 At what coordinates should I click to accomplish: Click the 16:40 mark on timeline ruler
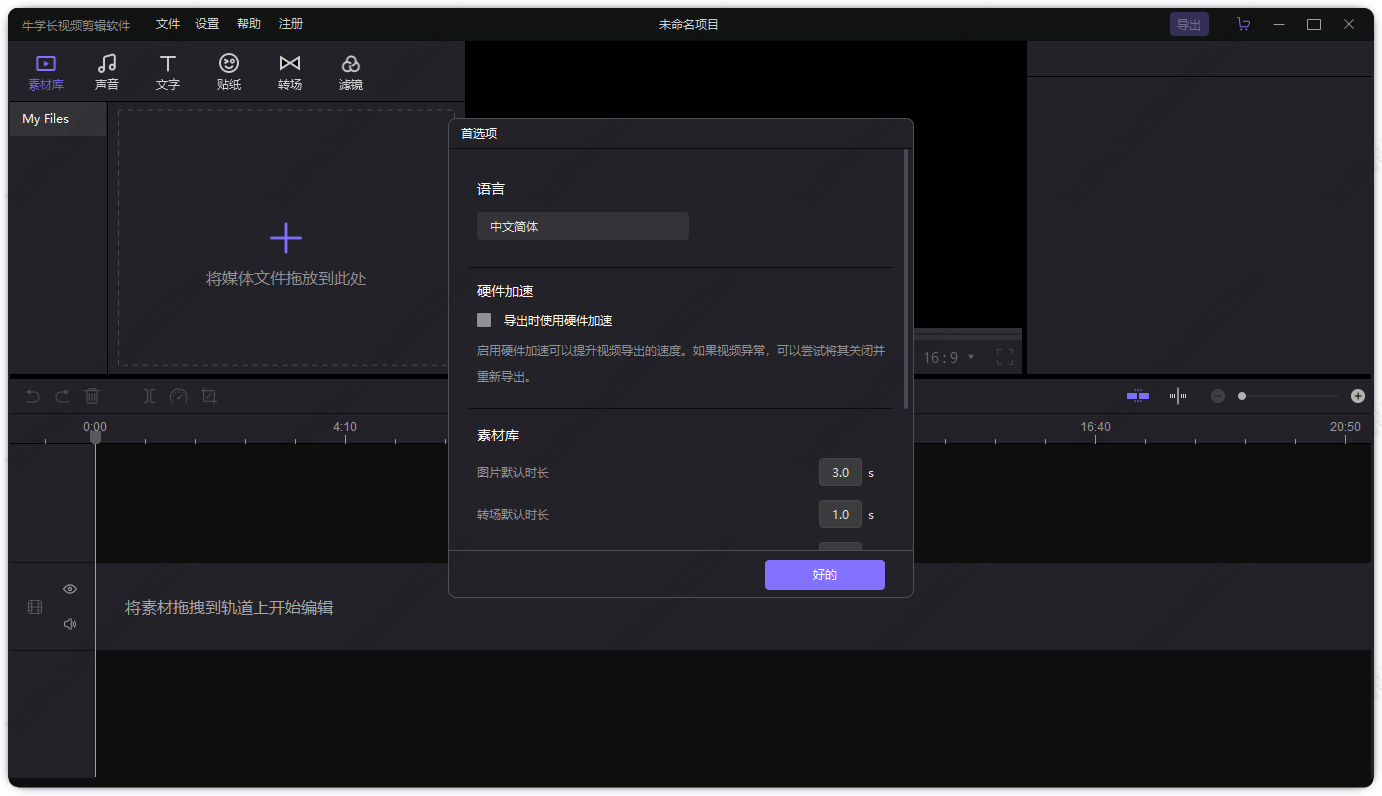click(x=1095, y=427)
